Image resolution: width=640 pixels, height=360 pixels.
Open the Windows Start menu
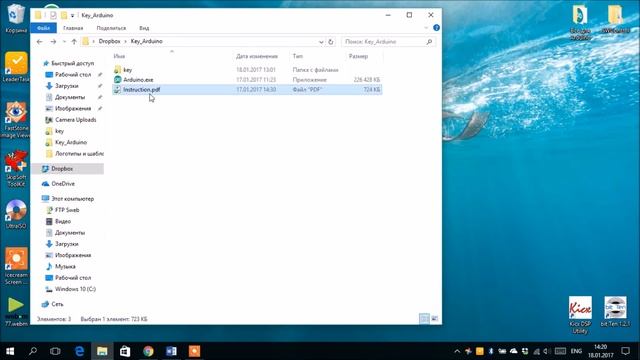(x=10, y=351)
